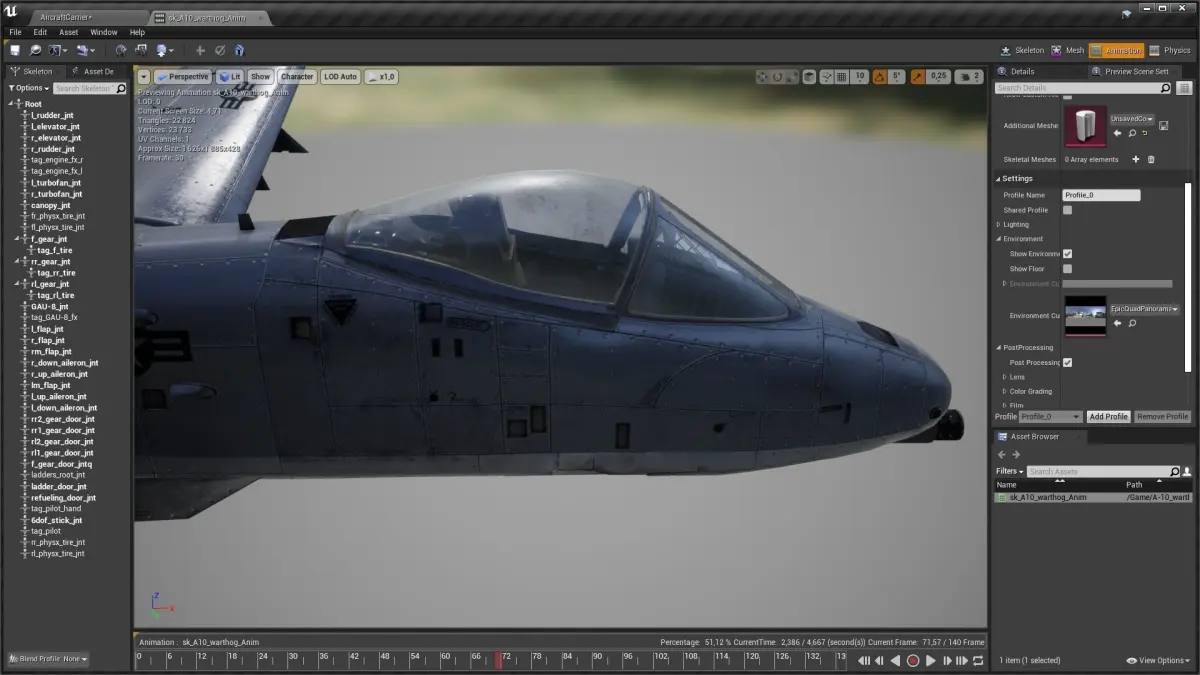Toggle rotation snapping angle icon
This screenshot has width=1200, height=675.
pos(880,76)
